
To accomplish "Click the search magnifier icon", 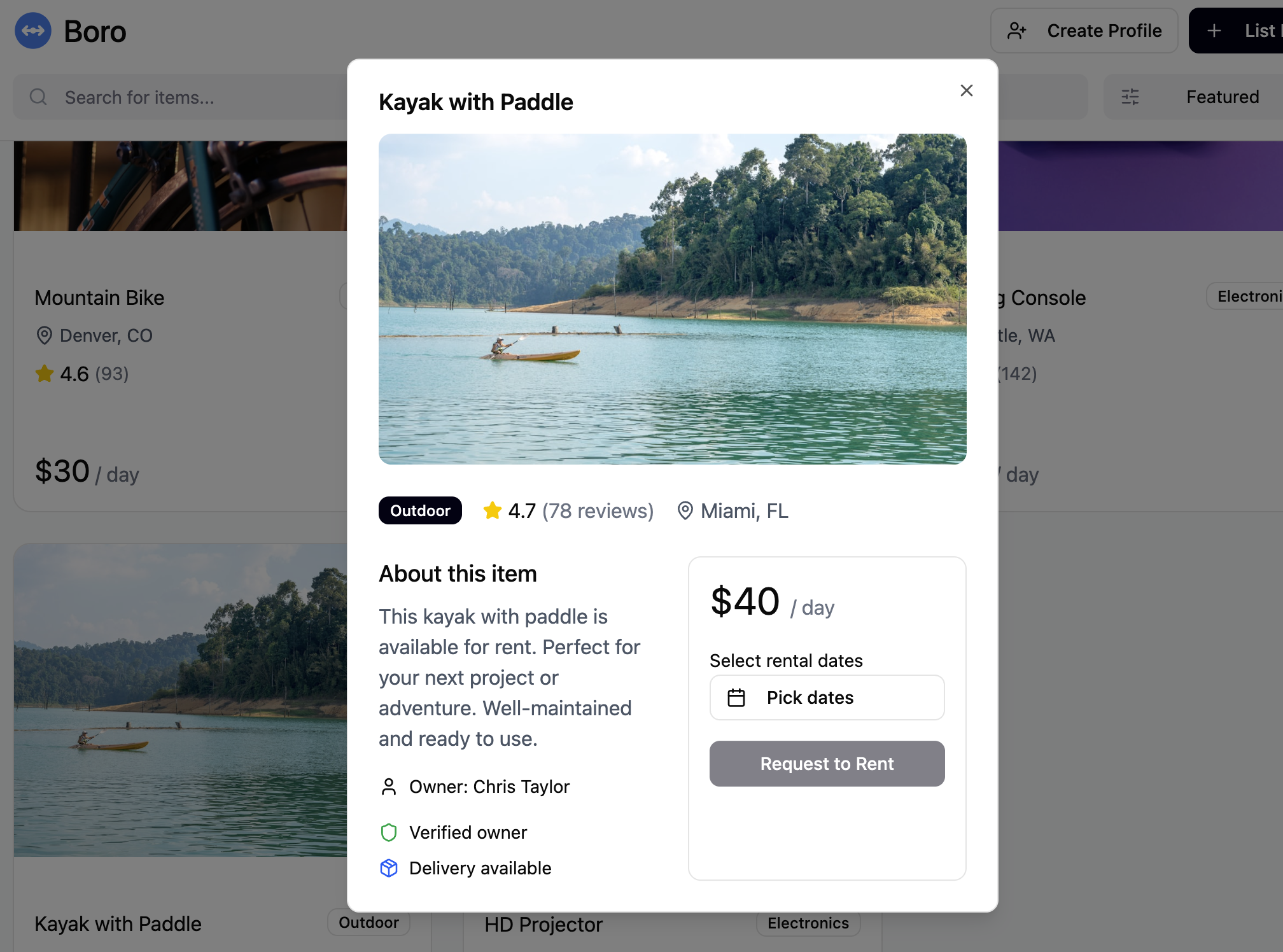I will 38,97.
